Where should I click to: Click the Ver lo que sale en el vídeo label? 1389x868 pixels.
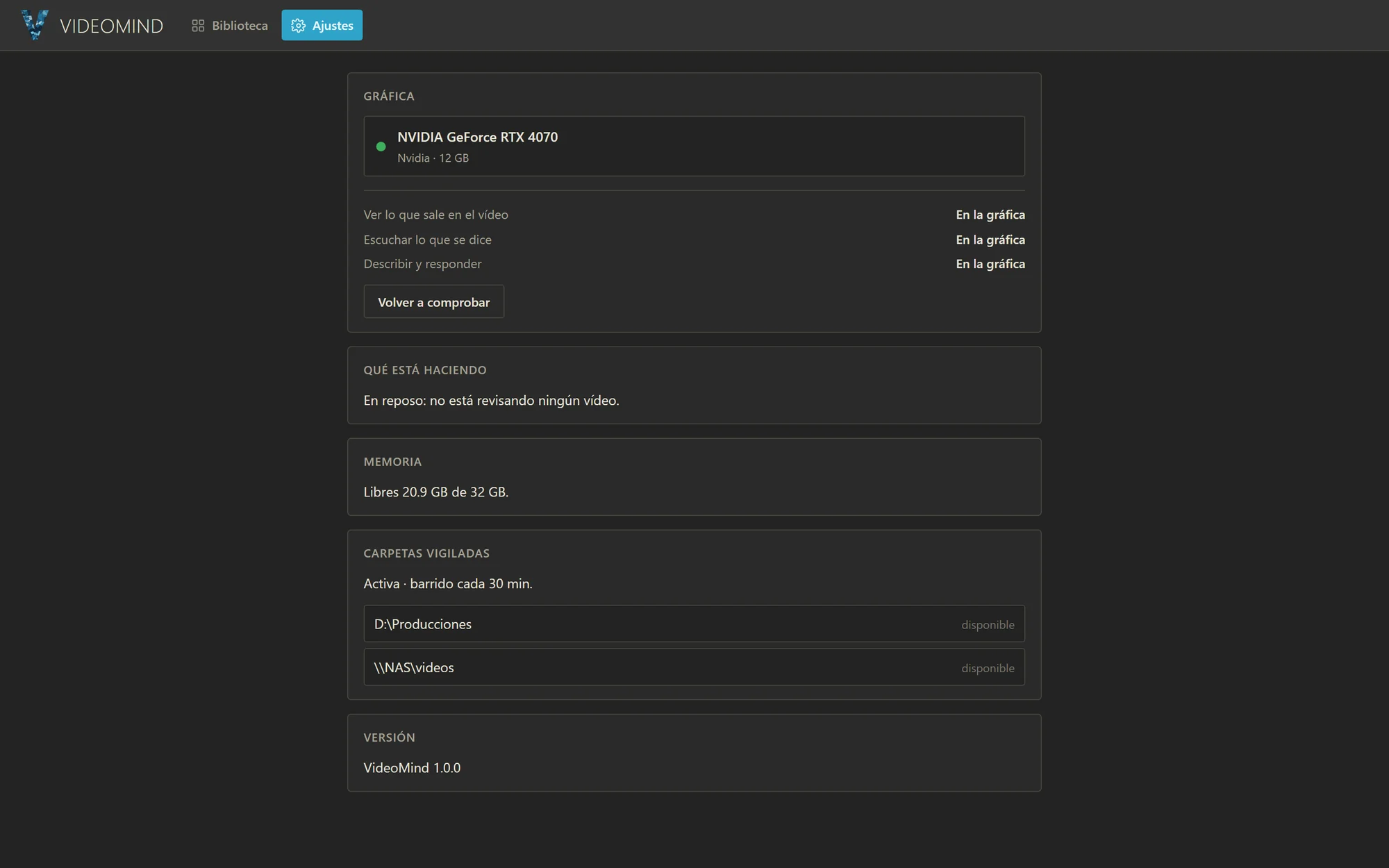(435, 215)
